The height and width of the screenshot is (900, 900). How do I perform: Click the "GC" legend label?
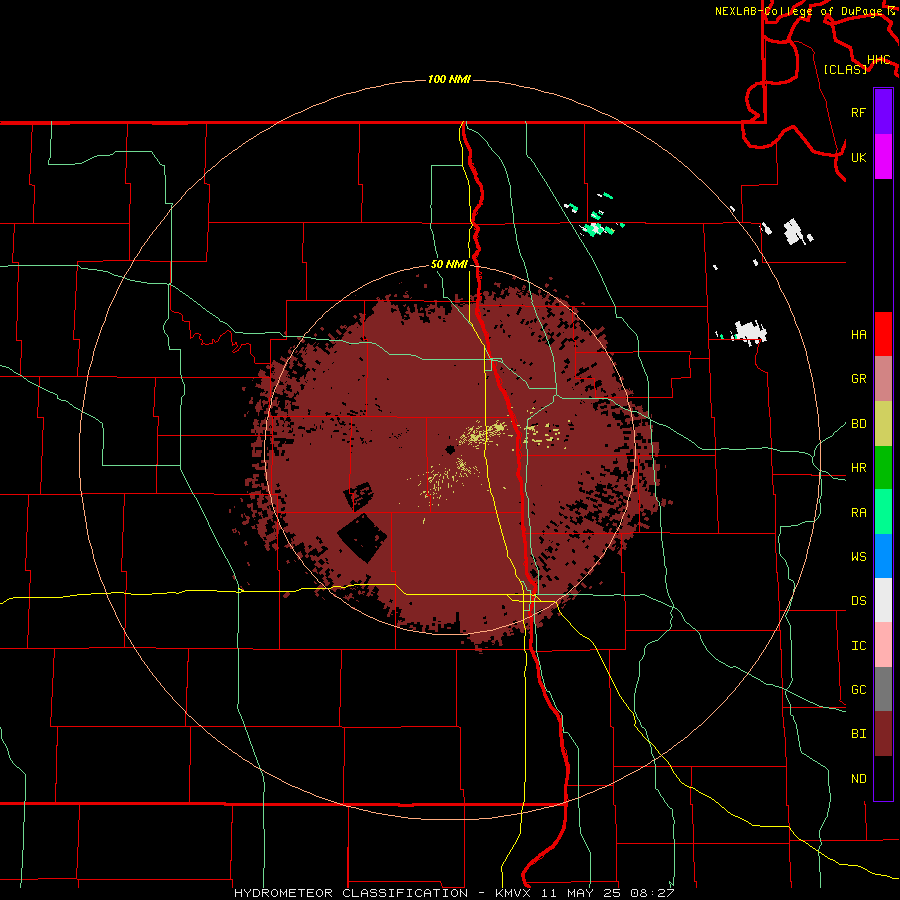click(858, 690)
